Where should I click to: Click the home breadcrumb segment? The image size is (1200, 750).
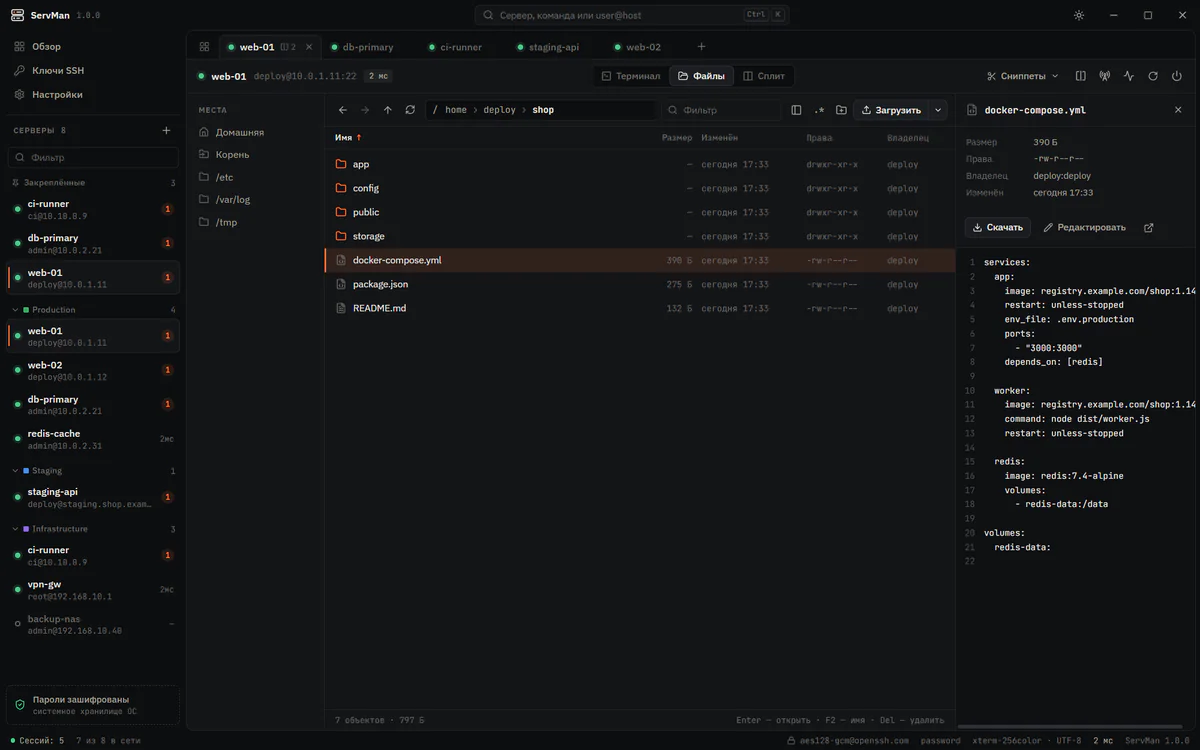click(x=456, y=110)
